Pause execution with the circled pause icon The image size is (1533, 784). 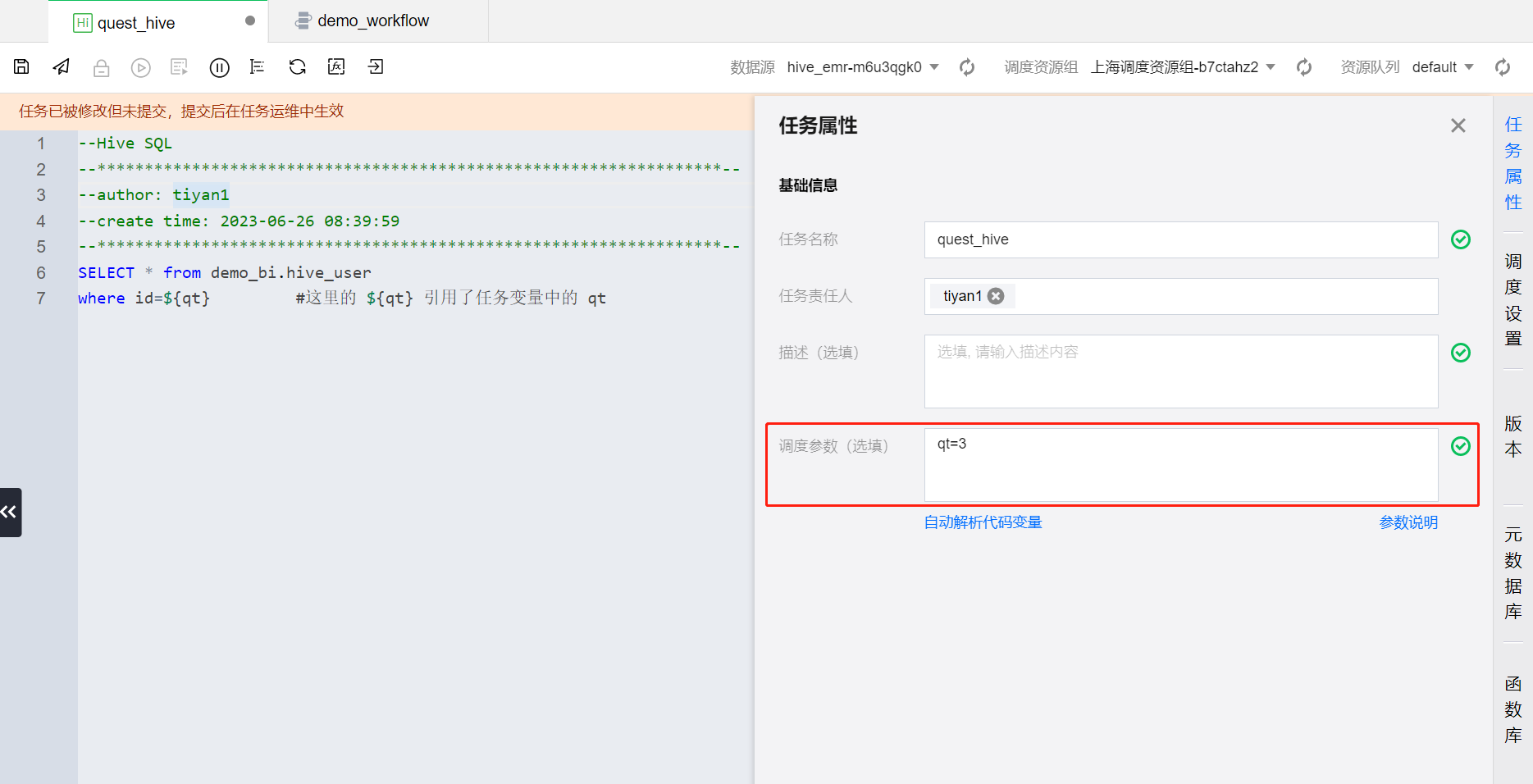219,68
